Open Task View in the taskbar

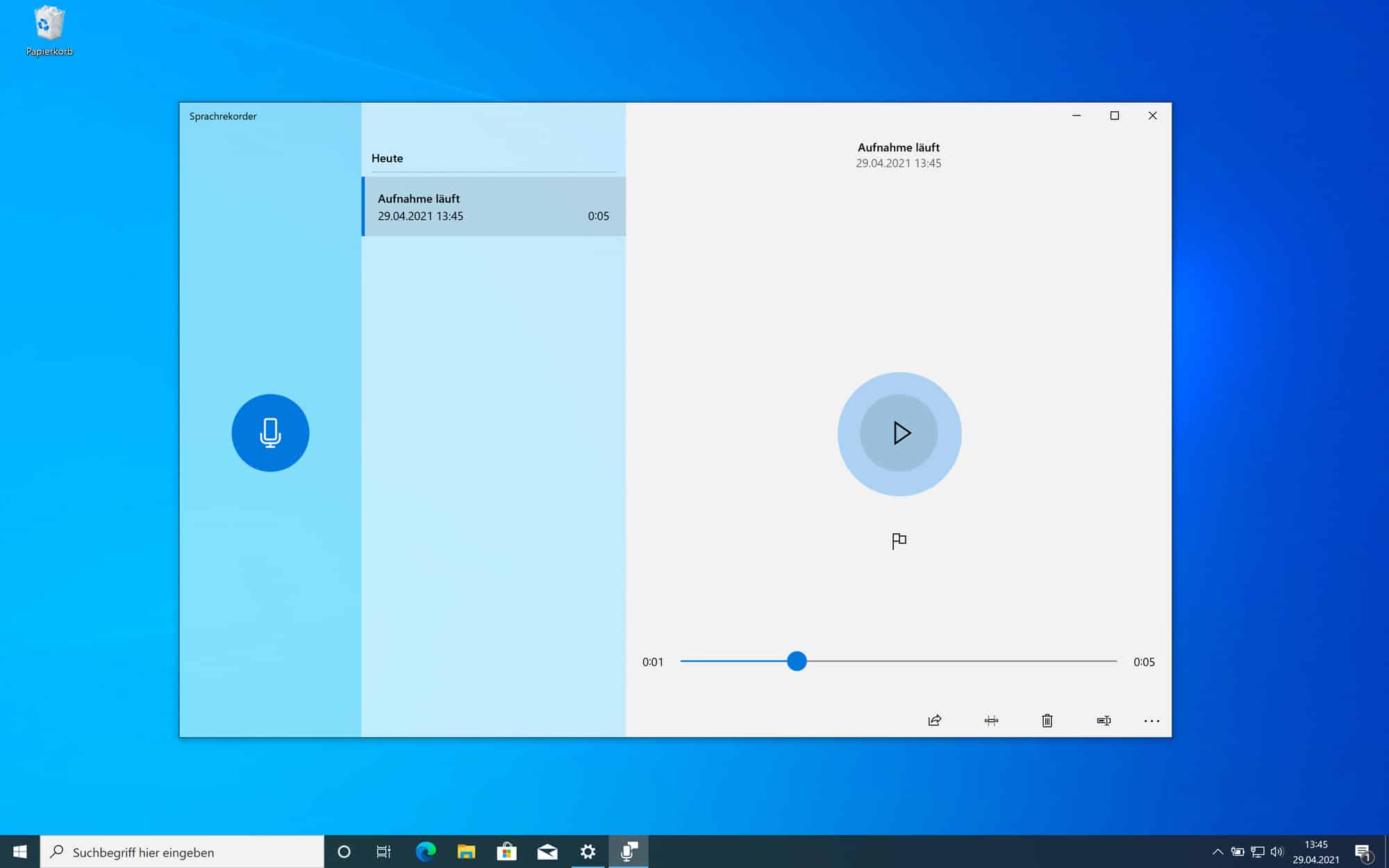(x=383, y=851)
